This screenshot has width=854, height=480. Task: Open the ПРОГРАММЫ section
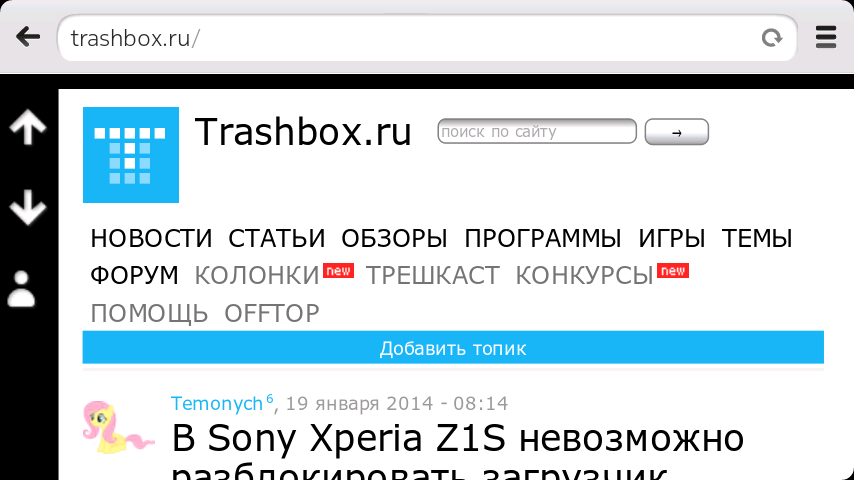coord(542,239)
